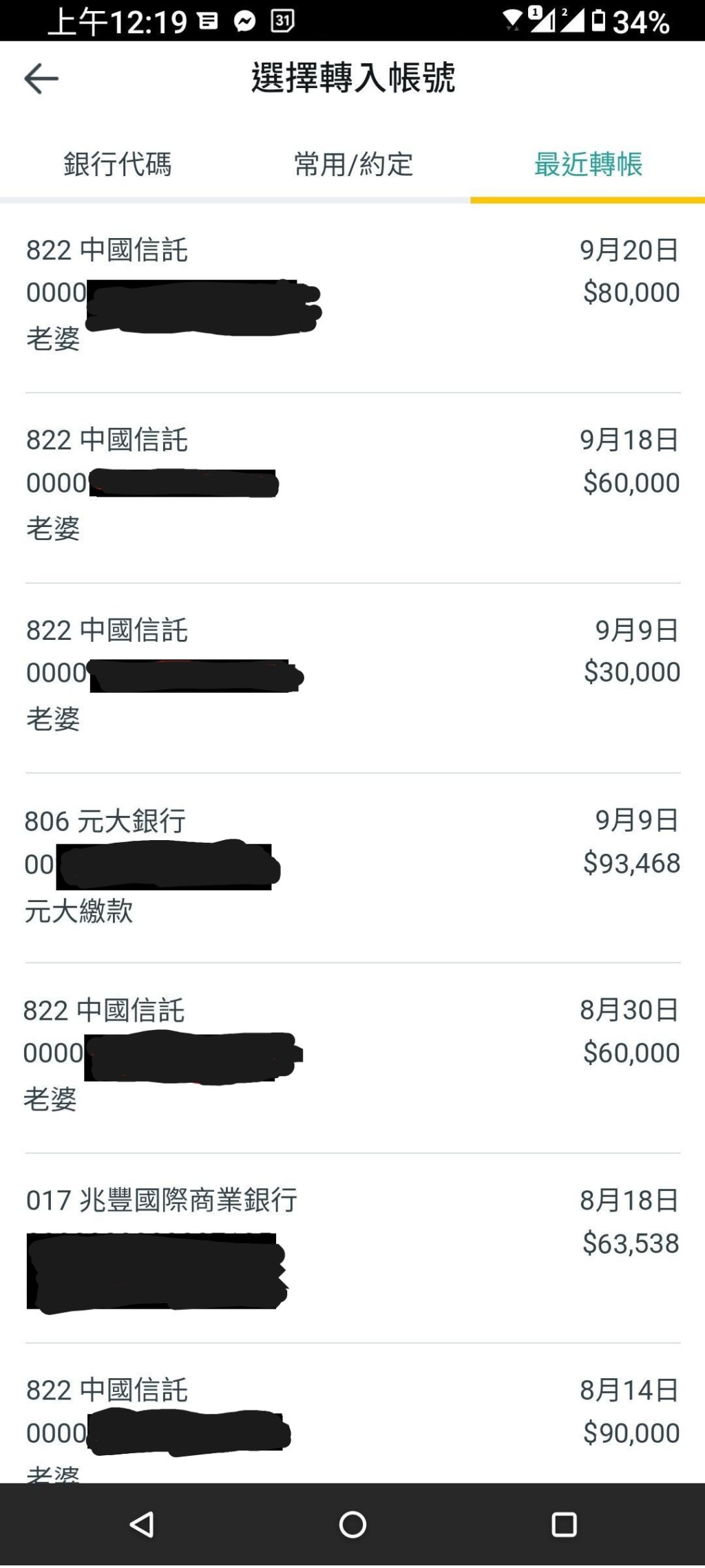The height and width of the screenshot is (1568, 705).
Task: Tap the 上午12:19 clock in status bar
Action: (118, 22)
